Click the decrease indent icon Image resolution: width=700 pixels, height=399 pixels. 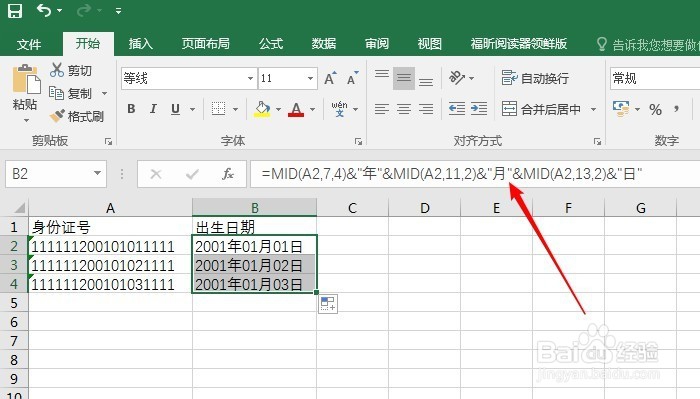(x=457, y=108)
